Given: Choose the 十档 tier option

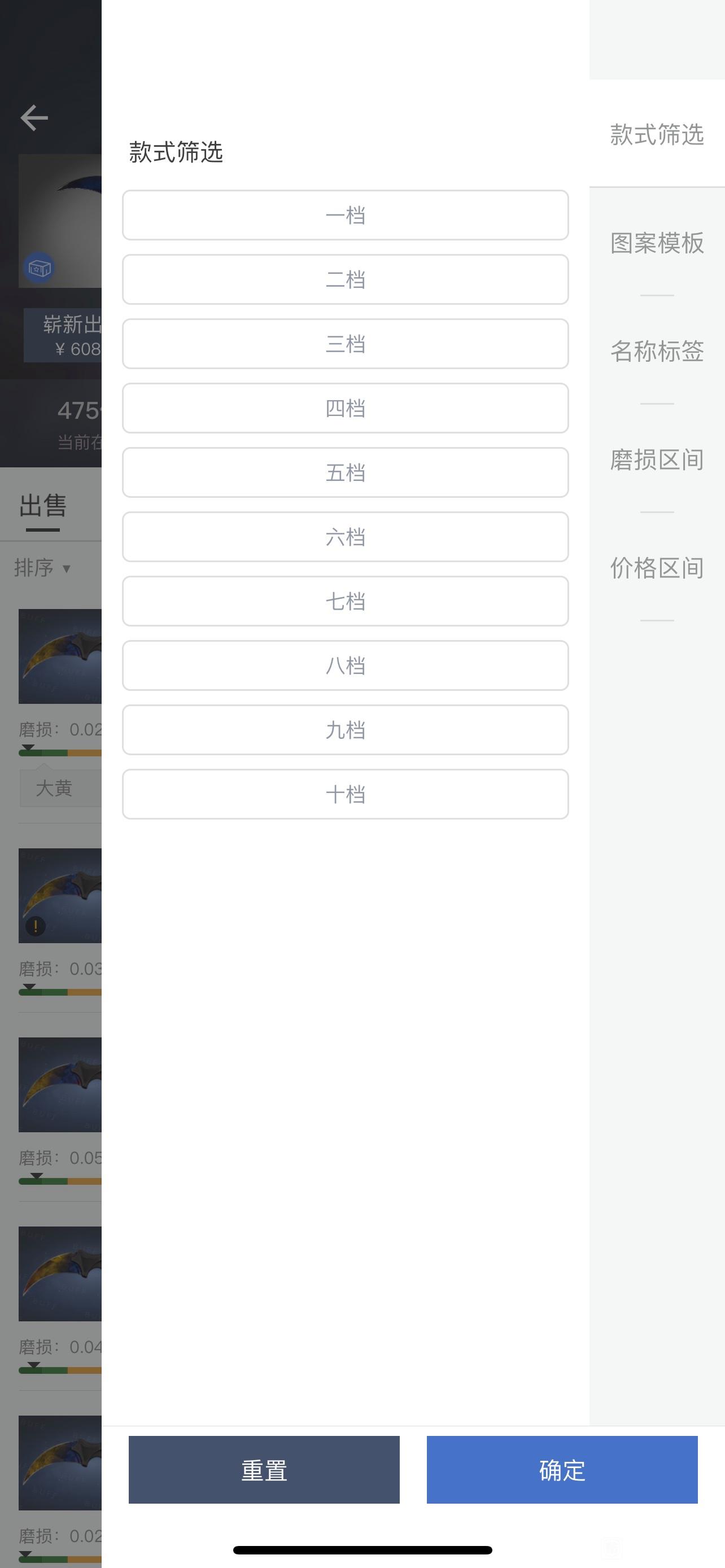Looking at the screenshot, I should click(345, 794).
